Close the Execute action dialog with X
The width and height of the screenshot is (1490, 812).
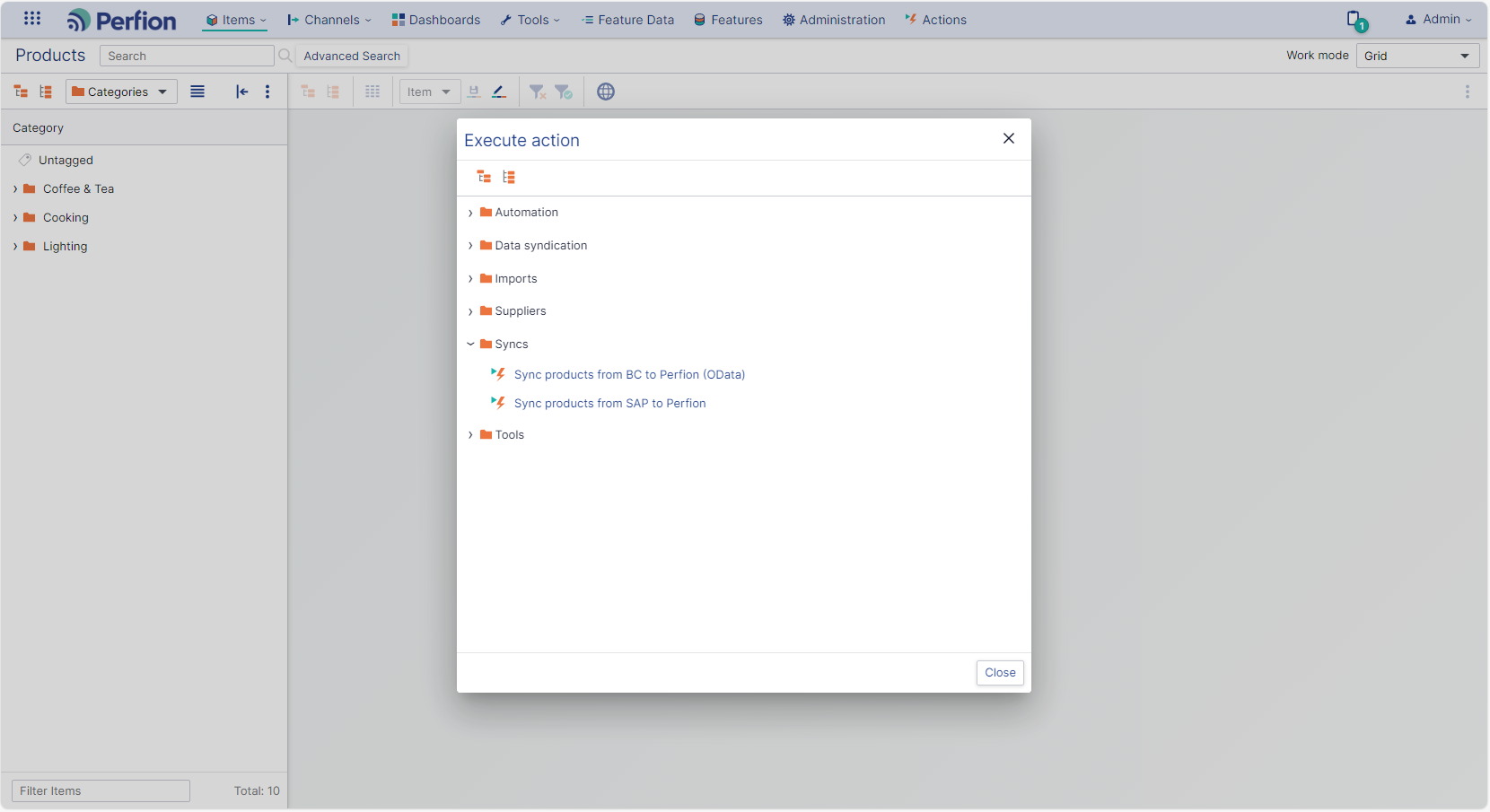(x=1009, y=138)
